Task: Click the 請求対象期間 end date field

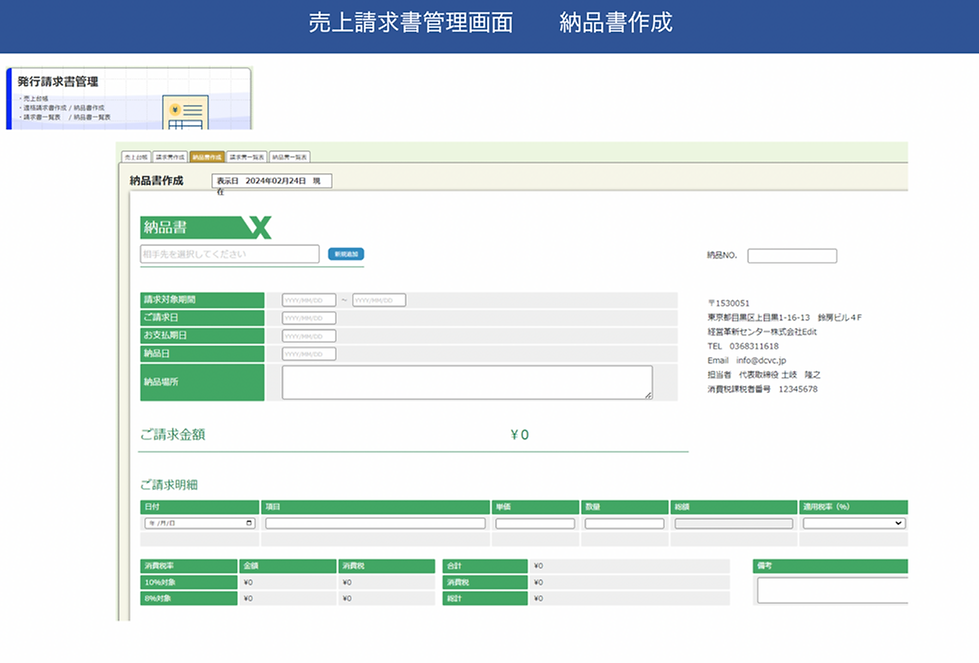Action: tap(379, 300)
